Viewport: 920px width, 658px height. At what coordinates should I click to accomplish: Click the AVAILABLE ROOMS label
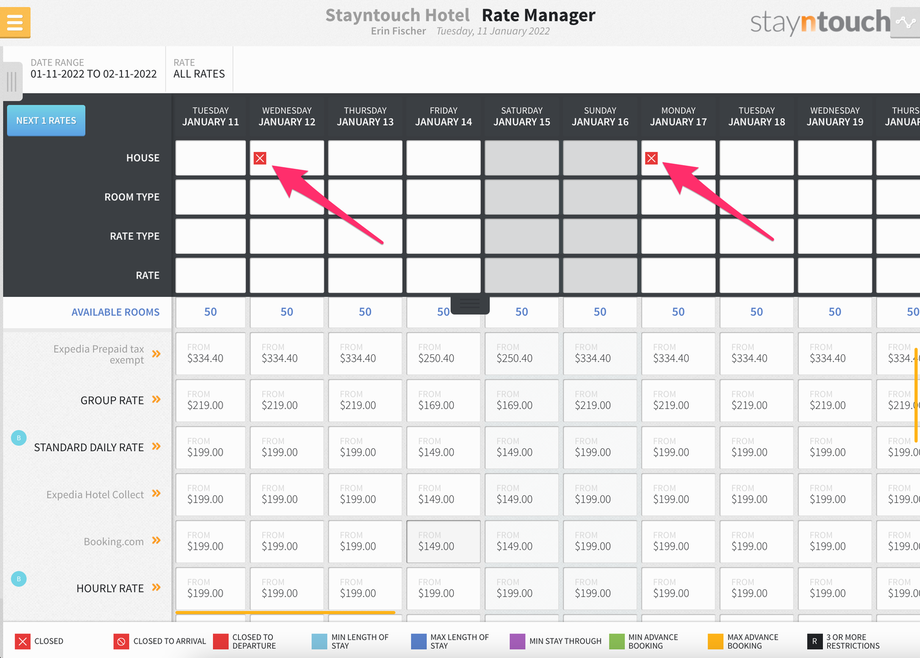point(116,312)
